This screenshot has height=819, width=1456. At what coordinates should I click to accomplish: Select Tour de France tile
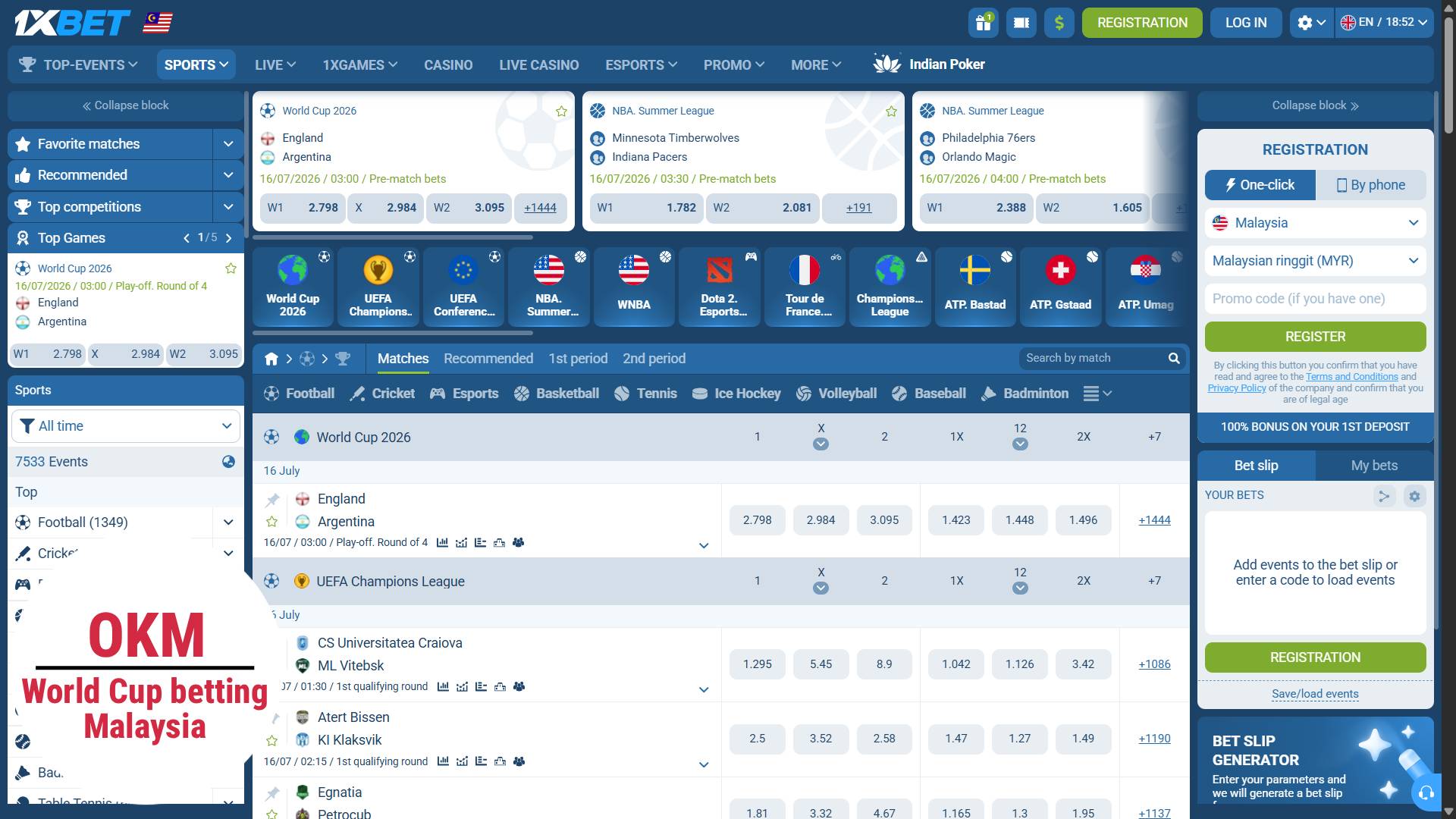click(x=805, y=287)
